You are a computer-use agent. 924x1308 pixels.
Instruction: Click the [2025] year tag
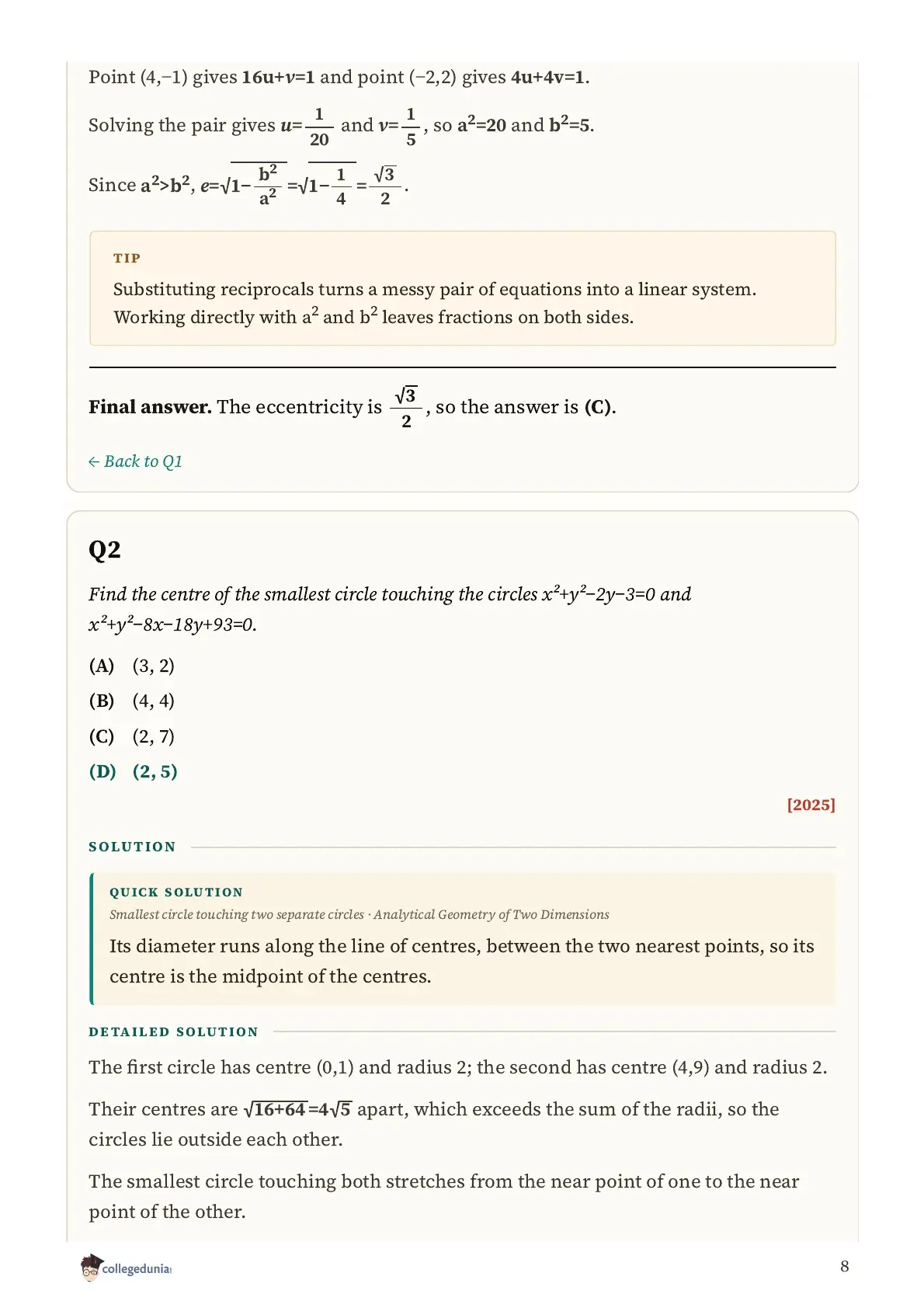click(811, 805)
